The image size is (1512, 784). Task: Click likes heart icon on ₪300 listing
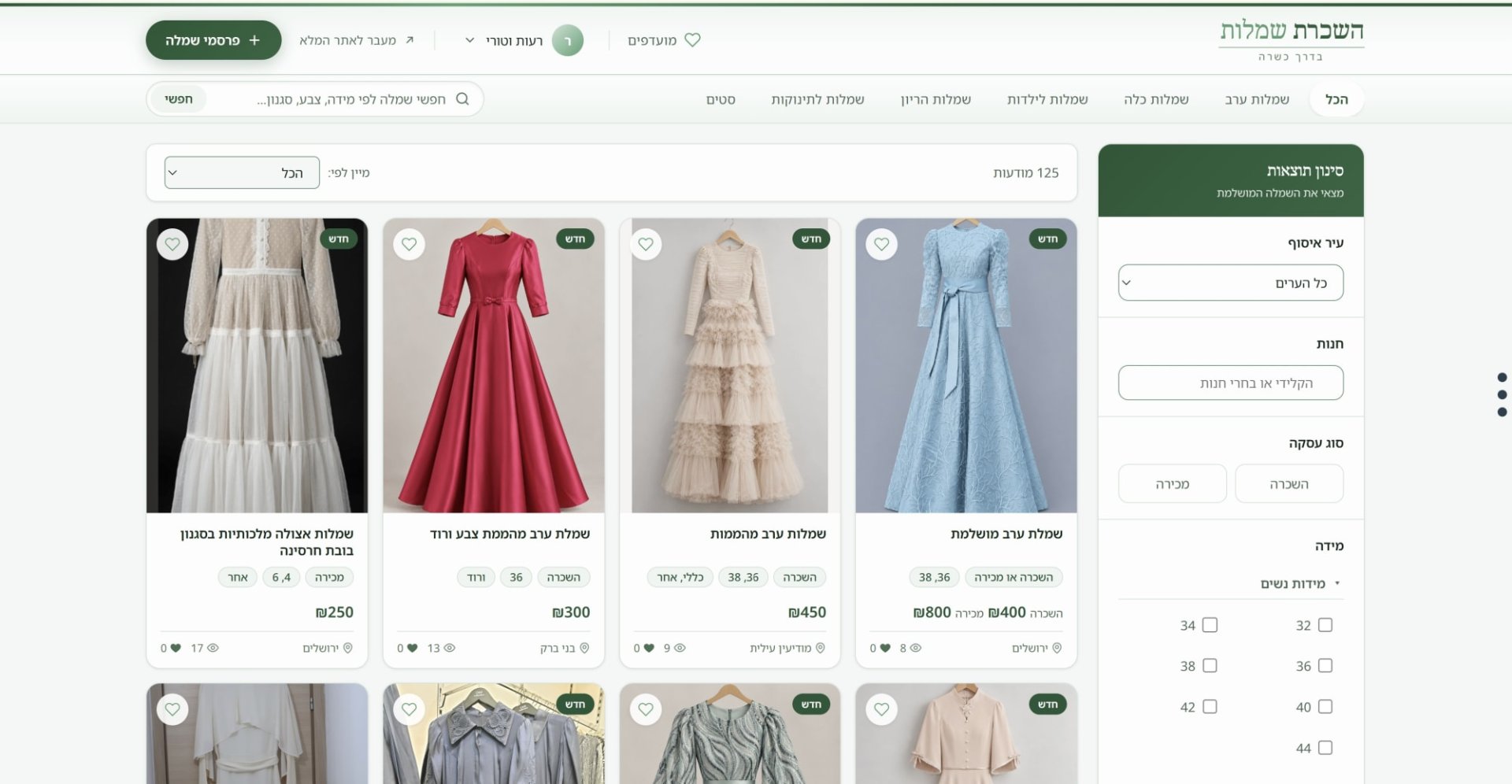pos(413,648)
